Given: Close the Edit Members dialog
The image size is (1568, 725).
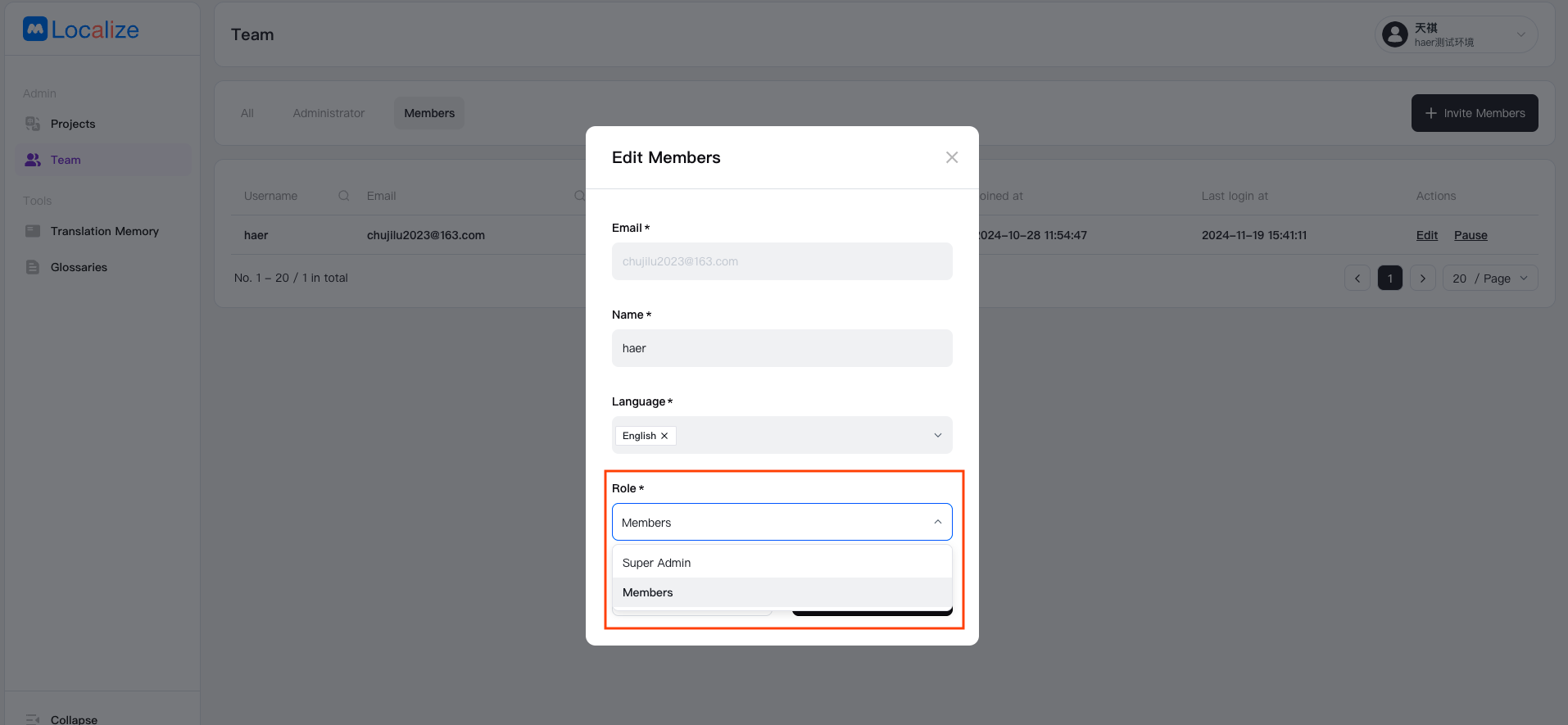Looking at the screenshot, I should [951, 157].
